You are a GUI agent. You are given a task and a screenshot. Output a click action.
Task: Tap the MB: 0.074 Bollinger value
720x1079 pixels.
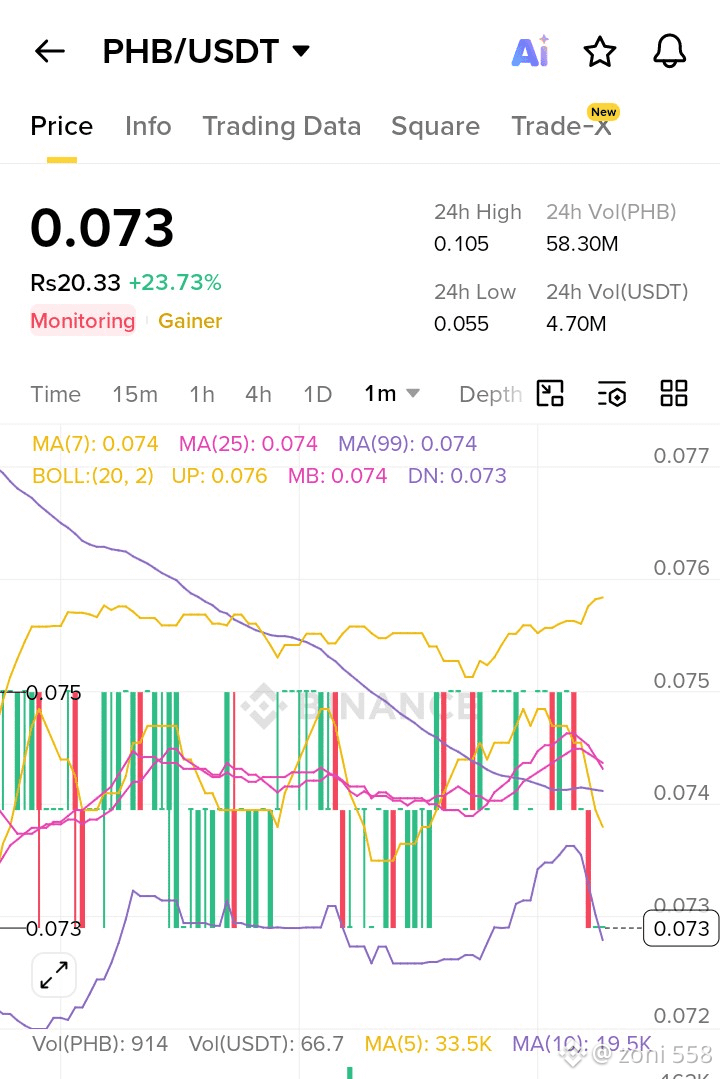[x=337, y=476]
